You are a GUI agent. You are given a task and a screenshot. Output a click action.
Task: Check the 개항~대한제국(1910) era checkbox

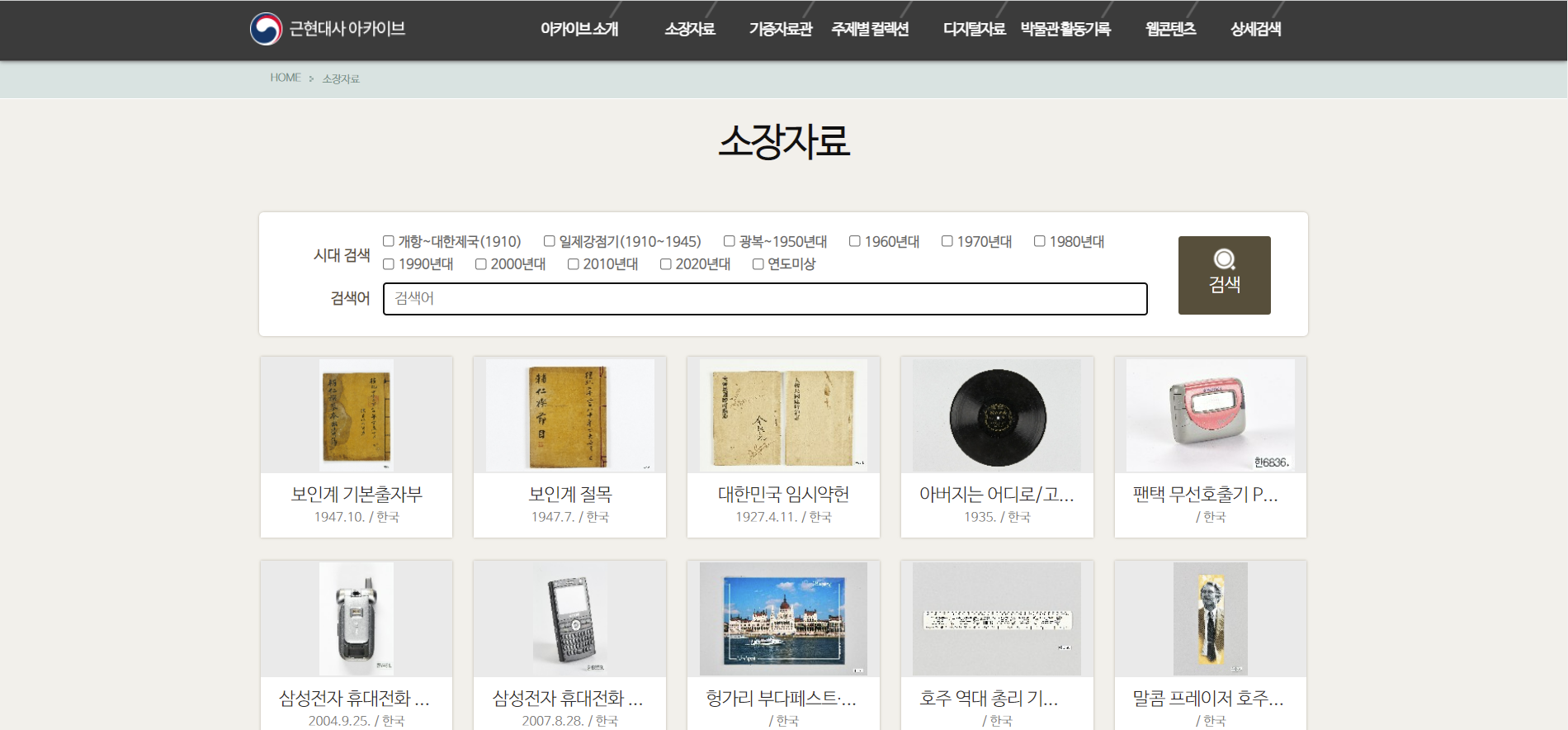point(389,241)
